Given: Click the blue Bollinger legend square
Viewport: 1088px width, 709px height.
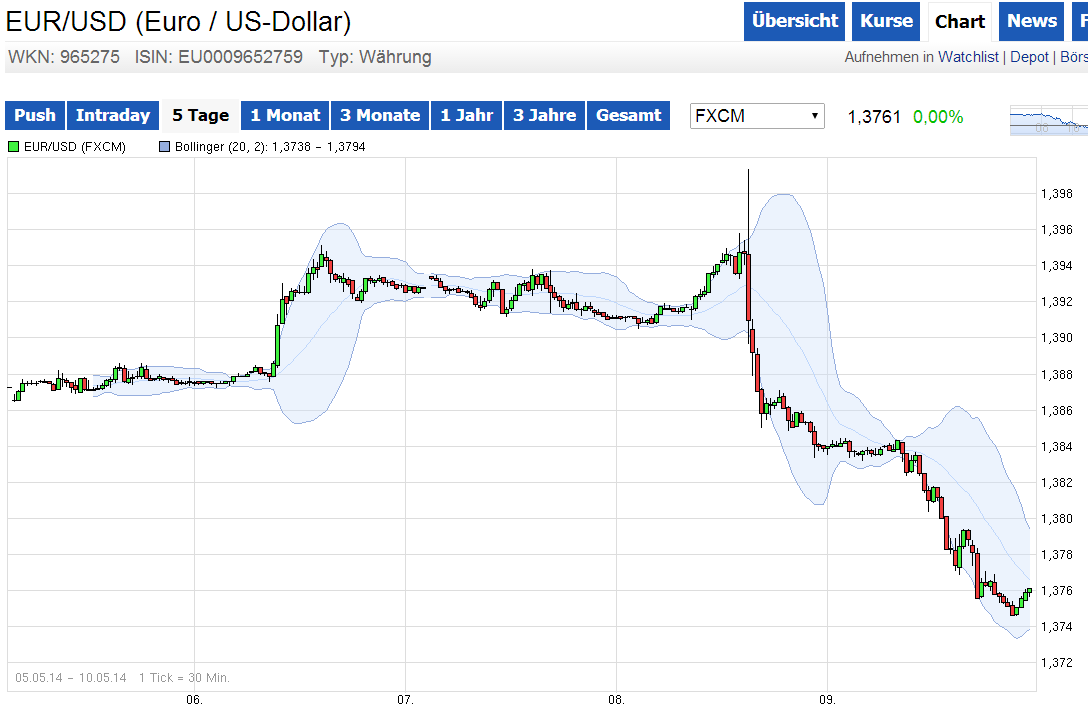Looking at the screenshot, I should tap(165, 147).
